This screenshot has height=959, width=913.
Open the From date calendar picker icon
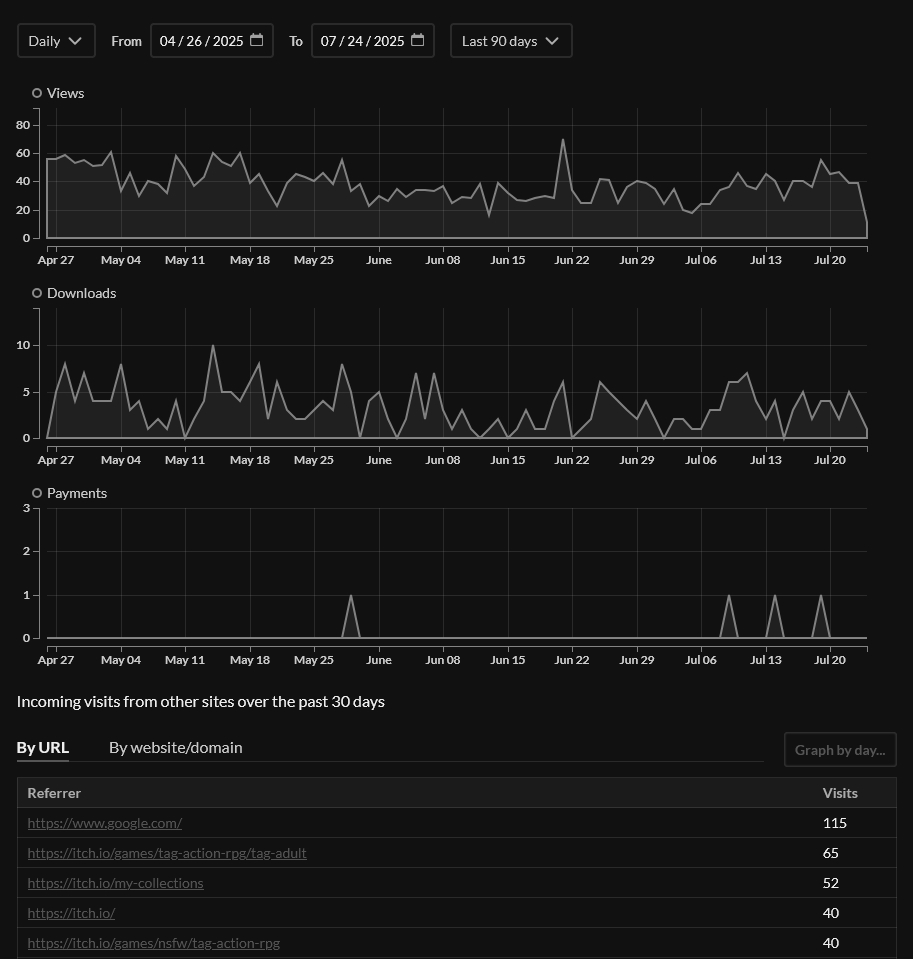pyautogui.click(x=257, y=40)
